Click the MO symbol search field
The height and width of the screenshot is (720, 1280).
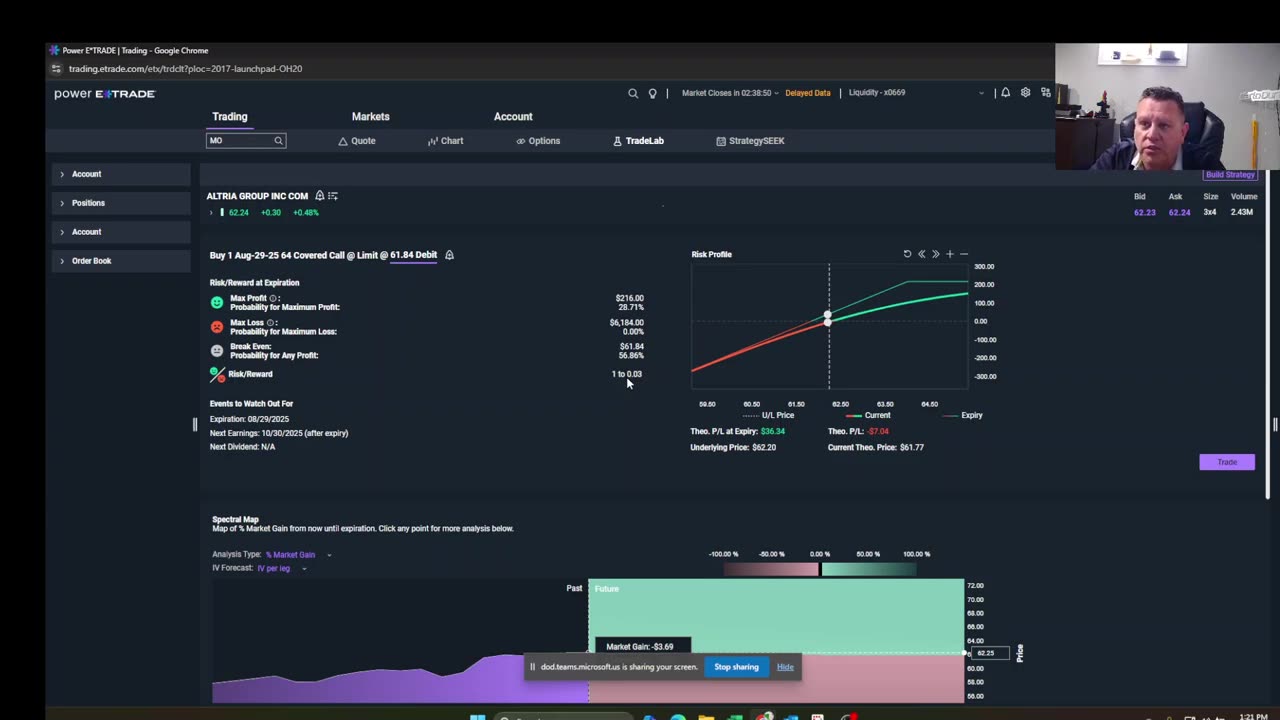tap(246, 141)
